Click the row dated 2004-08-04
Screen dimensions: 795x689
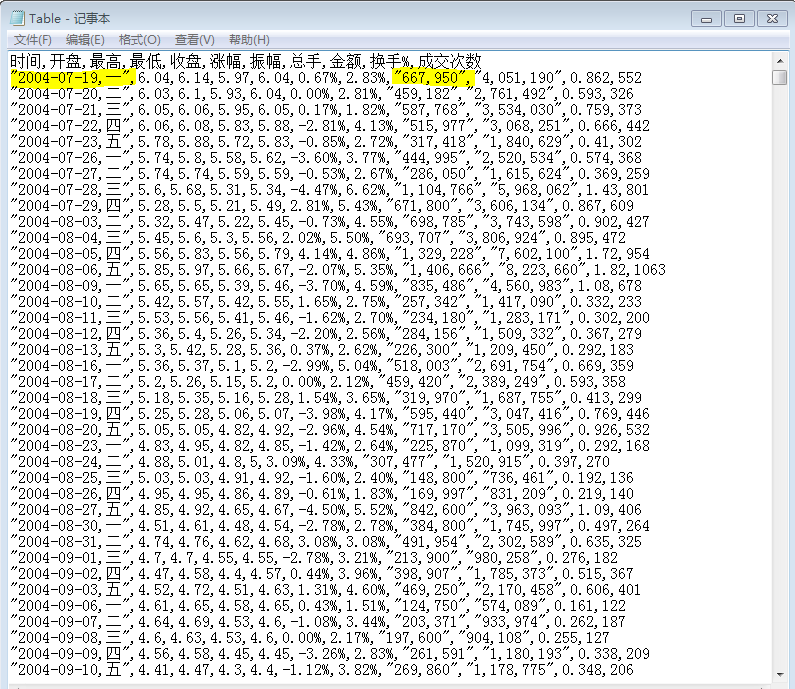[318, 238]
